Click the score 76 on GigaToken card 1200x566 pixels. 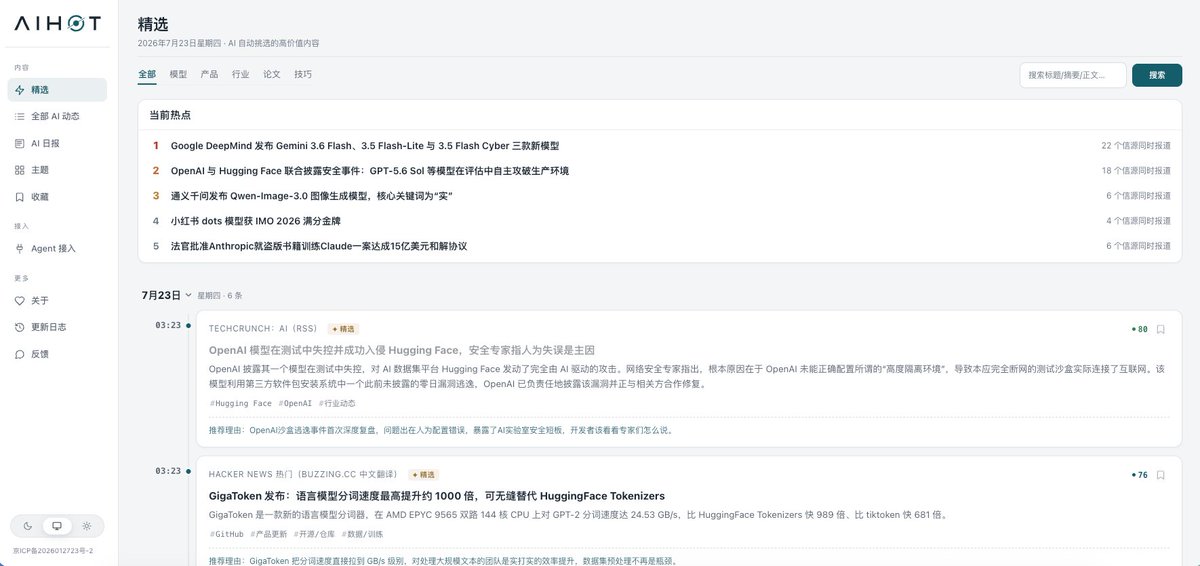(1139, 475)
